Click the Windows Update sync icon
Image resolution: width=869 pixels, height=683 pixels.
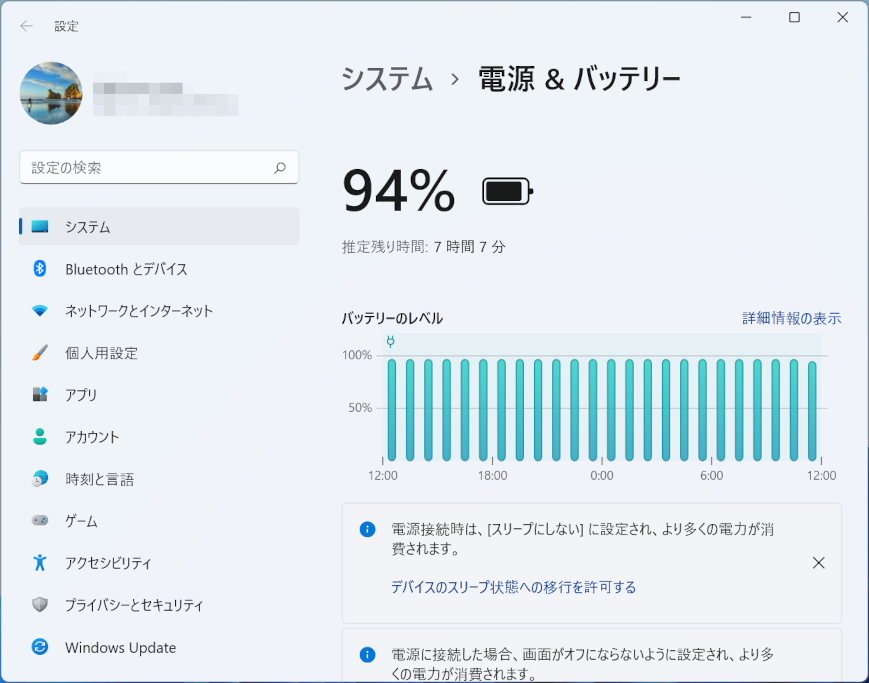(40, 647)
